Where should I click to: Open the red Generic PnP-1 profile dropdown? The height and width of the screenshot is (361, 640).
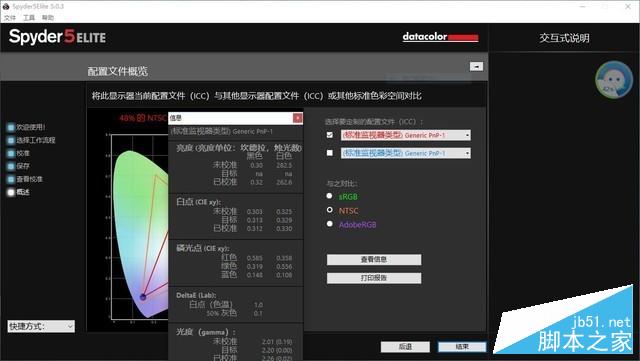tap(406, 135)
